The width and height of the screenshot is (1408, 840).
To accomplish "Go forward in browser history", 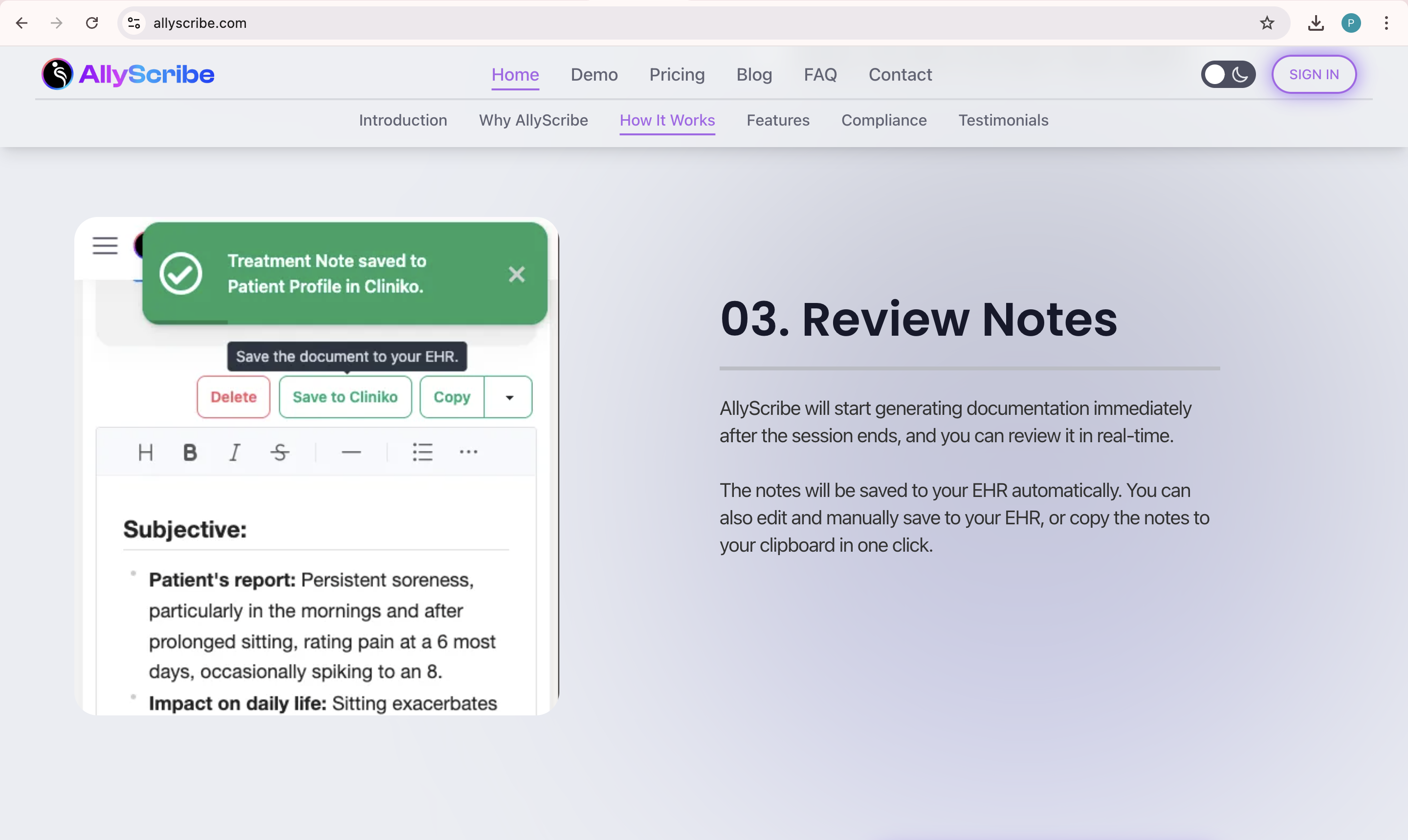I will coord(56,23).
